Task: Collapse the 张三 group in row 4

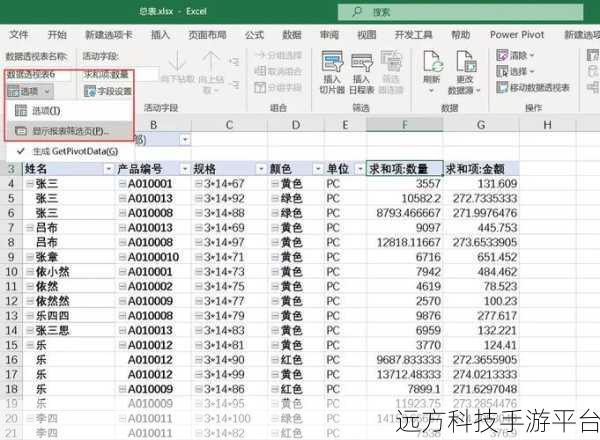Action: coord(29,184)
